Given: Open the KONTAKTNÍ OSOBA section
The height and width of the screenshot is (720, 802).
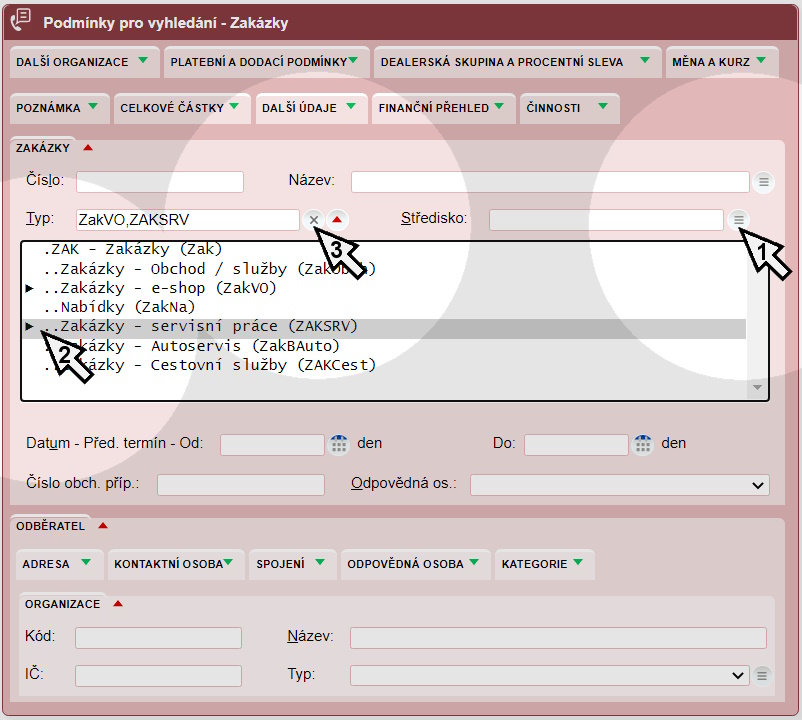Looking at the screenshot, I should (x=176, y=564).
